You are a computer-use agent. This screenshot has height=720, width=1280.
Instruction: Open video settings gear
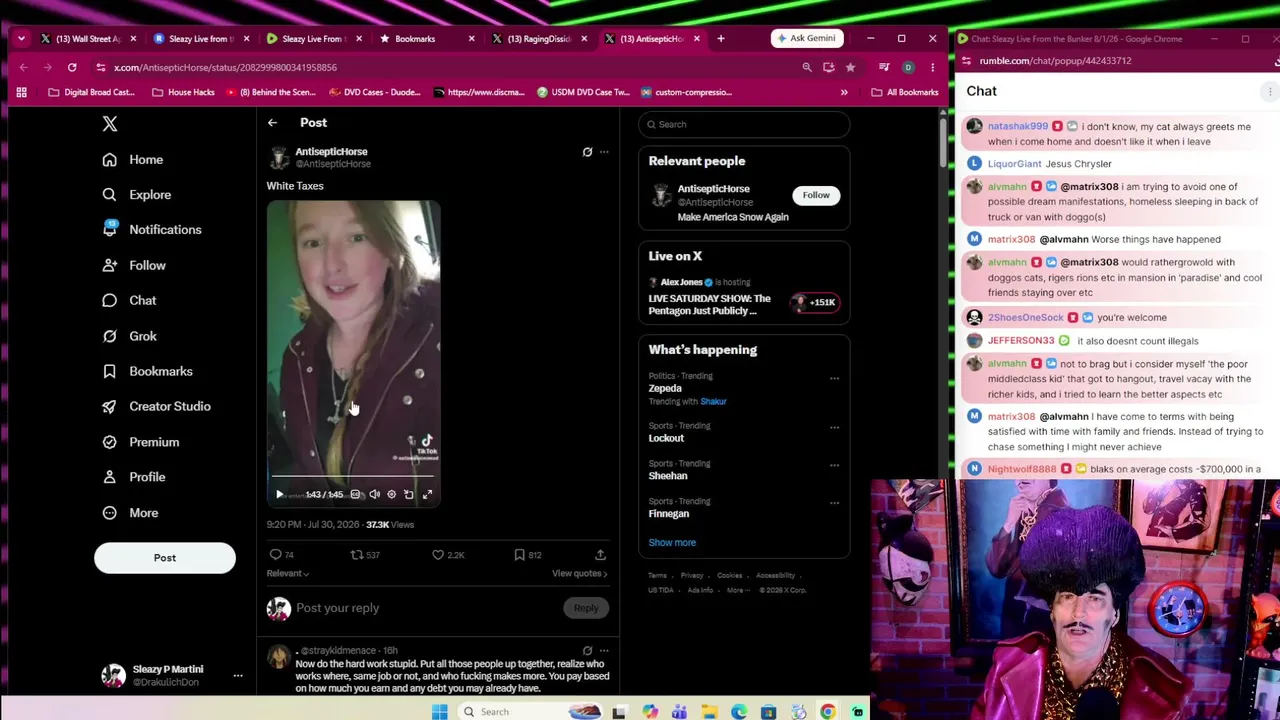point(391,494)
